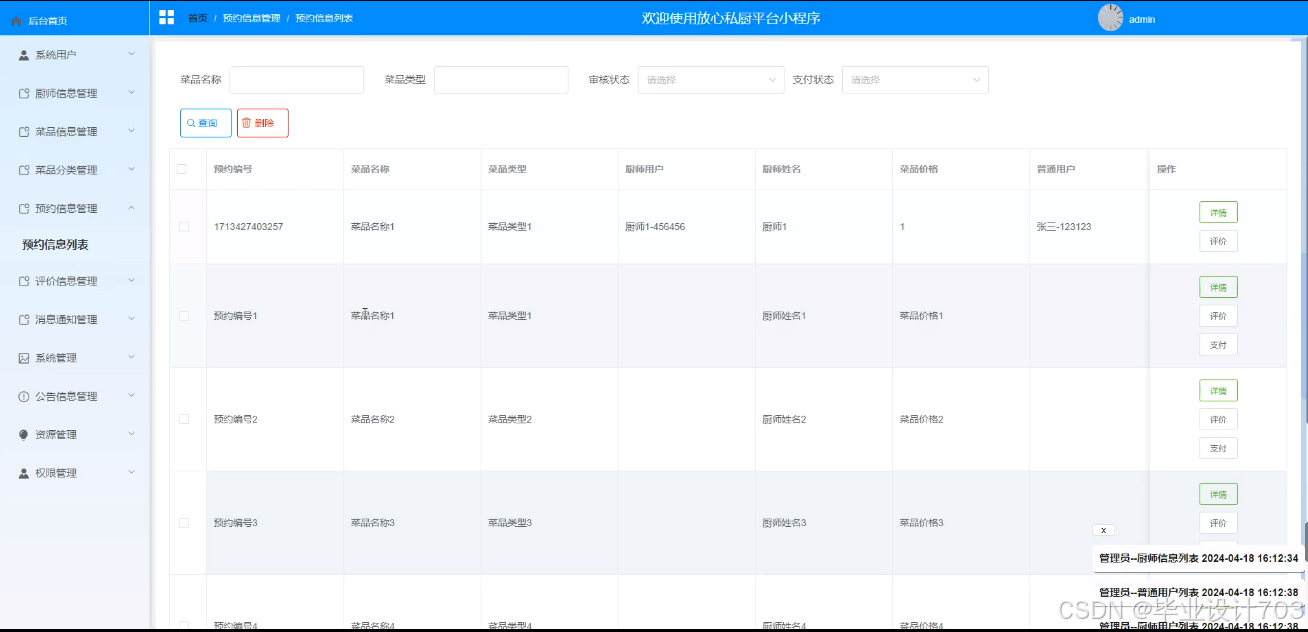This screenshot has width=1308, height=632.
Task: Click the home icon beside 后台首页
Action: [x=16, y=20]
